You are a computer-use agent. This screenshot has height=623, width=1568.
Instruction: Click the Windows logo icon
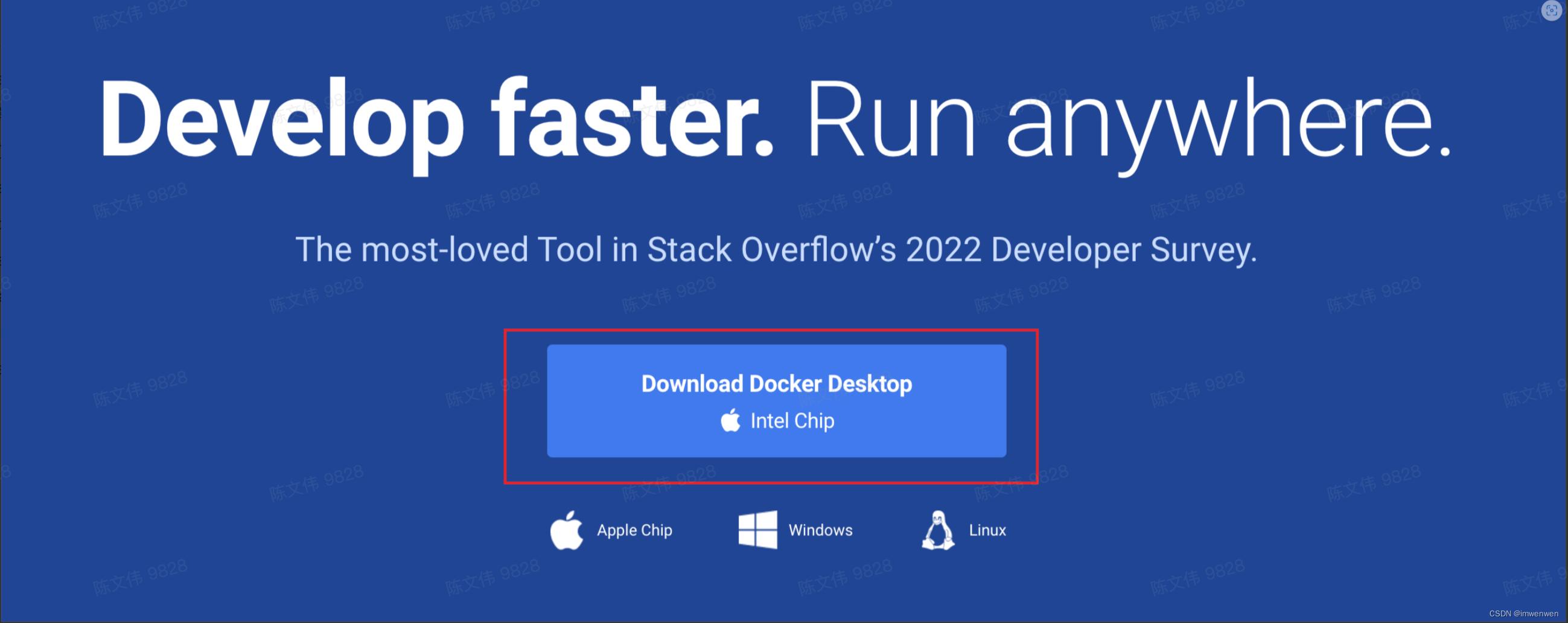pyautogui.click(x=757, y=530)
